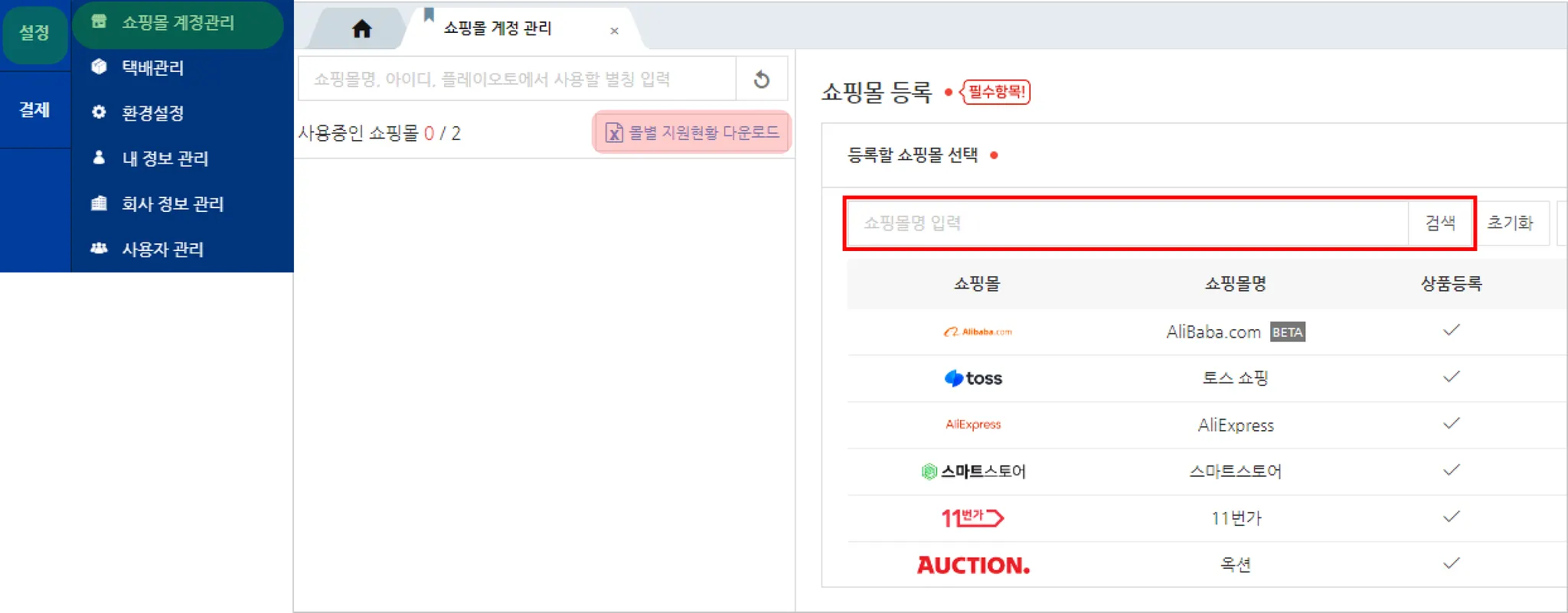1568x613 pixels.
Task: Click the refresh icon beside search box
Action: click(761, 79)
